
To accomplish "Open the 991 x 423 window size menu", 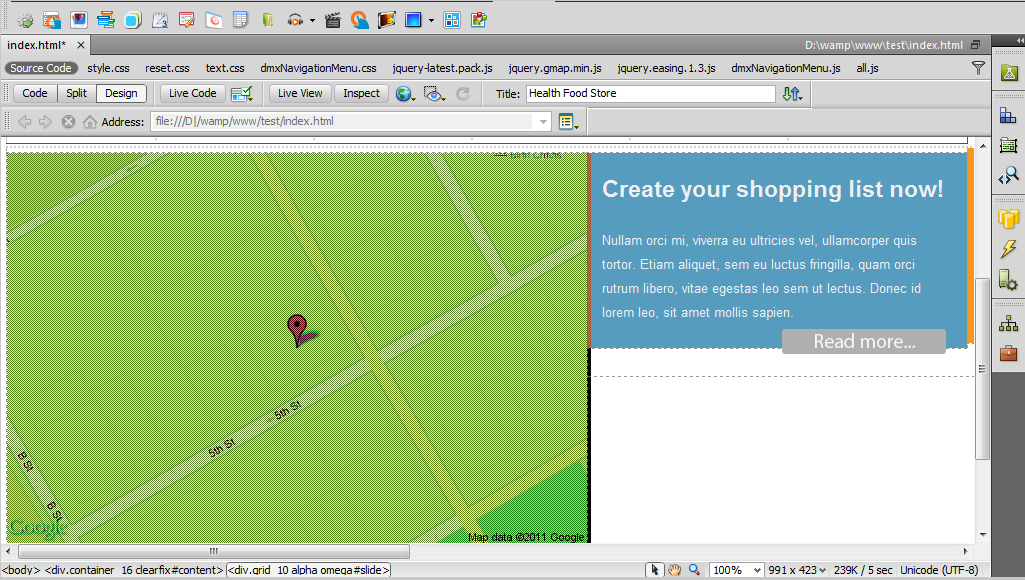I will 797,570.
